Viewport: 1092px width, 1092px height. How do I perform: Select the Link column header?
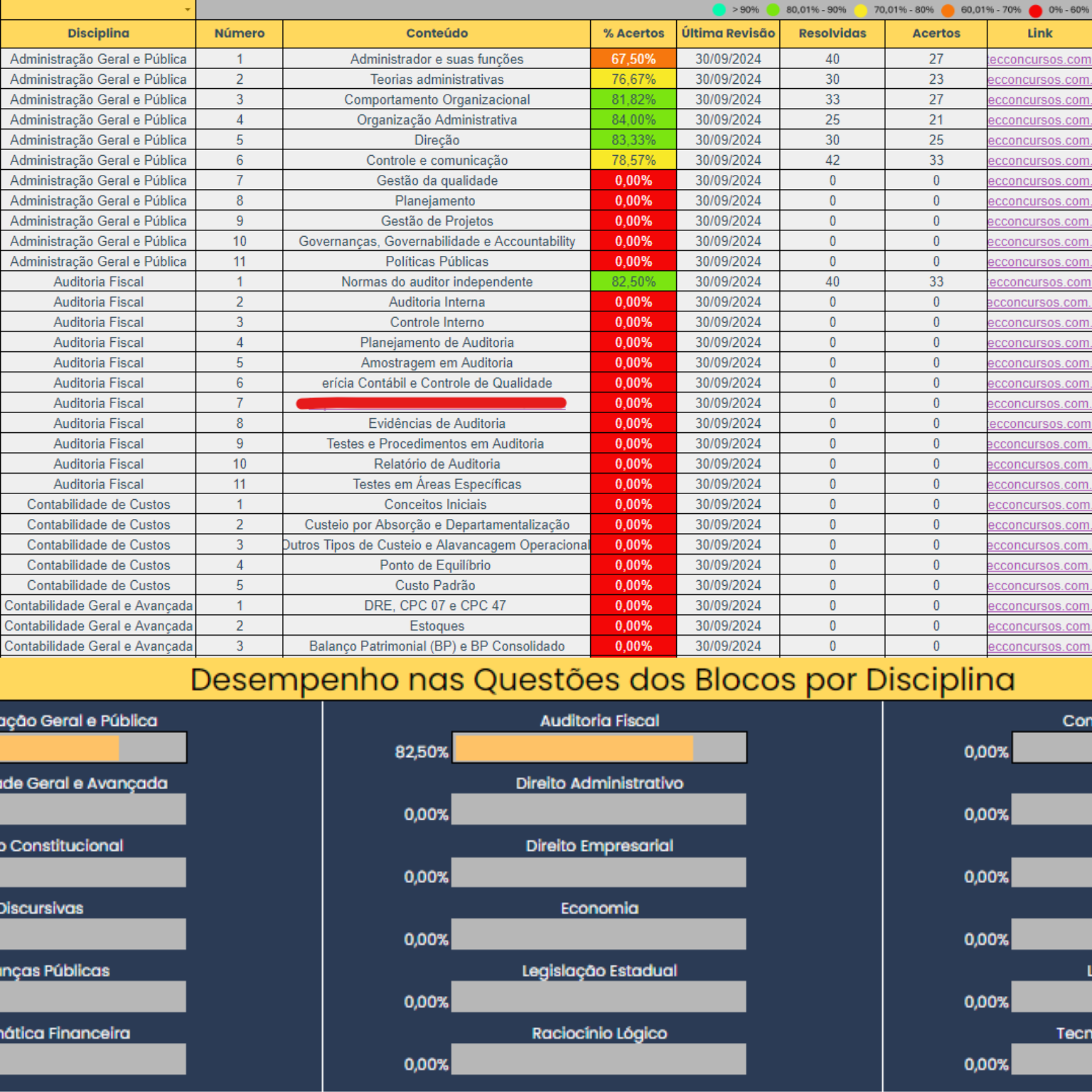(x=1039, y=33)
